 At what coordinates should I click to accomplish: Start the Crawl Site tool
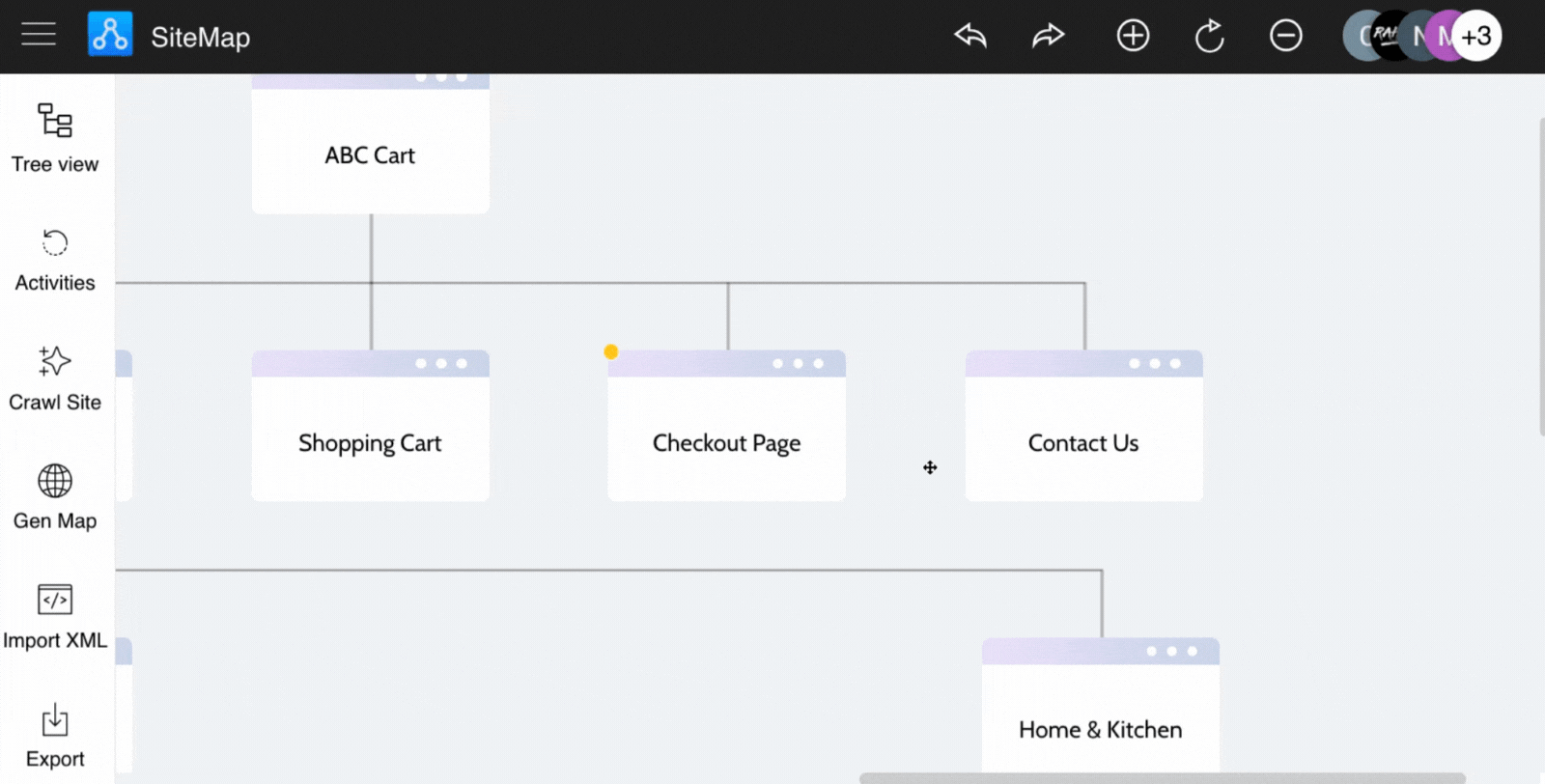click(55, 378)
